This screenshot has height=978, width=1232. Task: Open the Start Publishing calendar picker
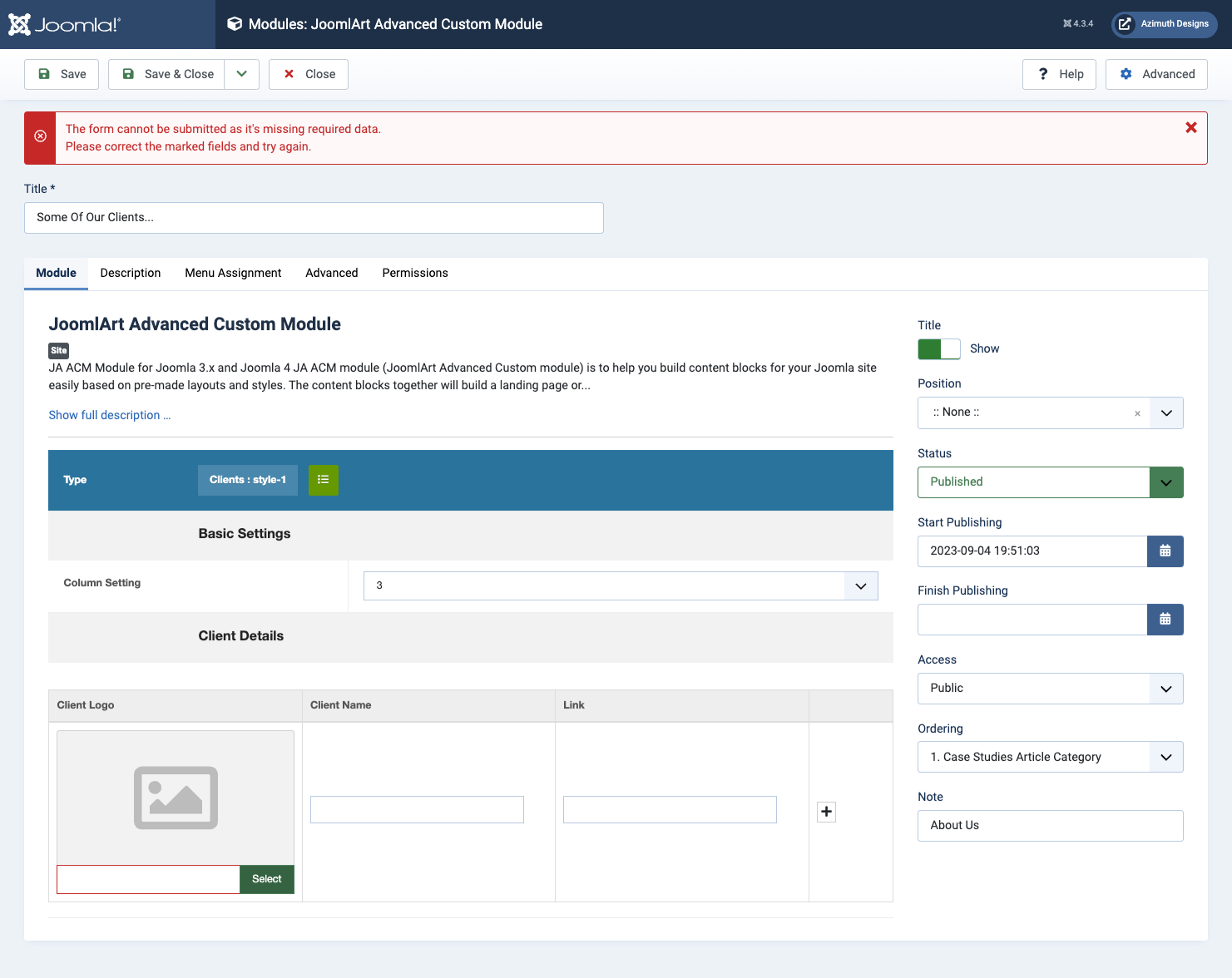(1165, 551)
